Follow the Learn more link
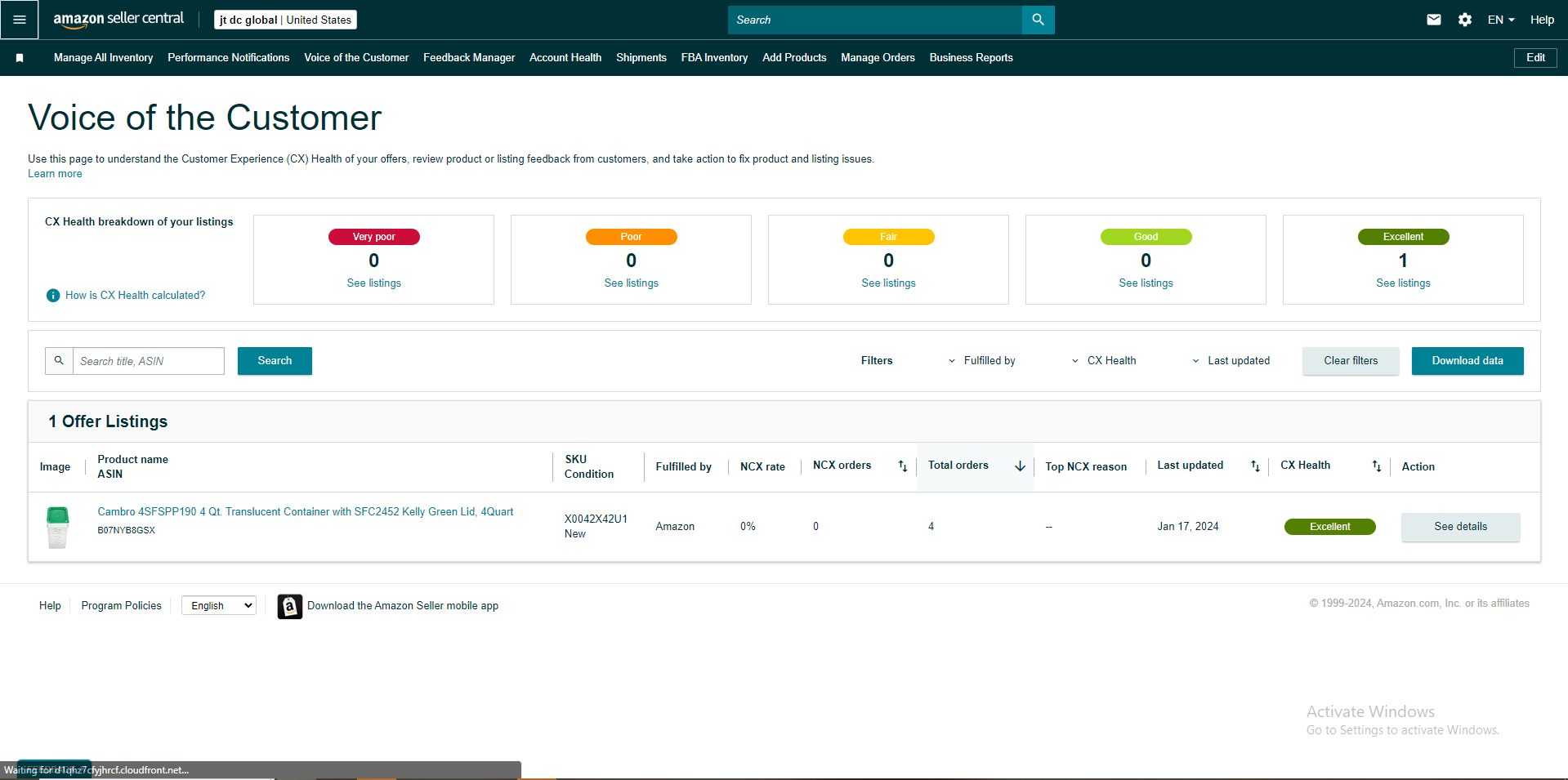Viewport: 1568px width, 780px height. click(55, 174)
